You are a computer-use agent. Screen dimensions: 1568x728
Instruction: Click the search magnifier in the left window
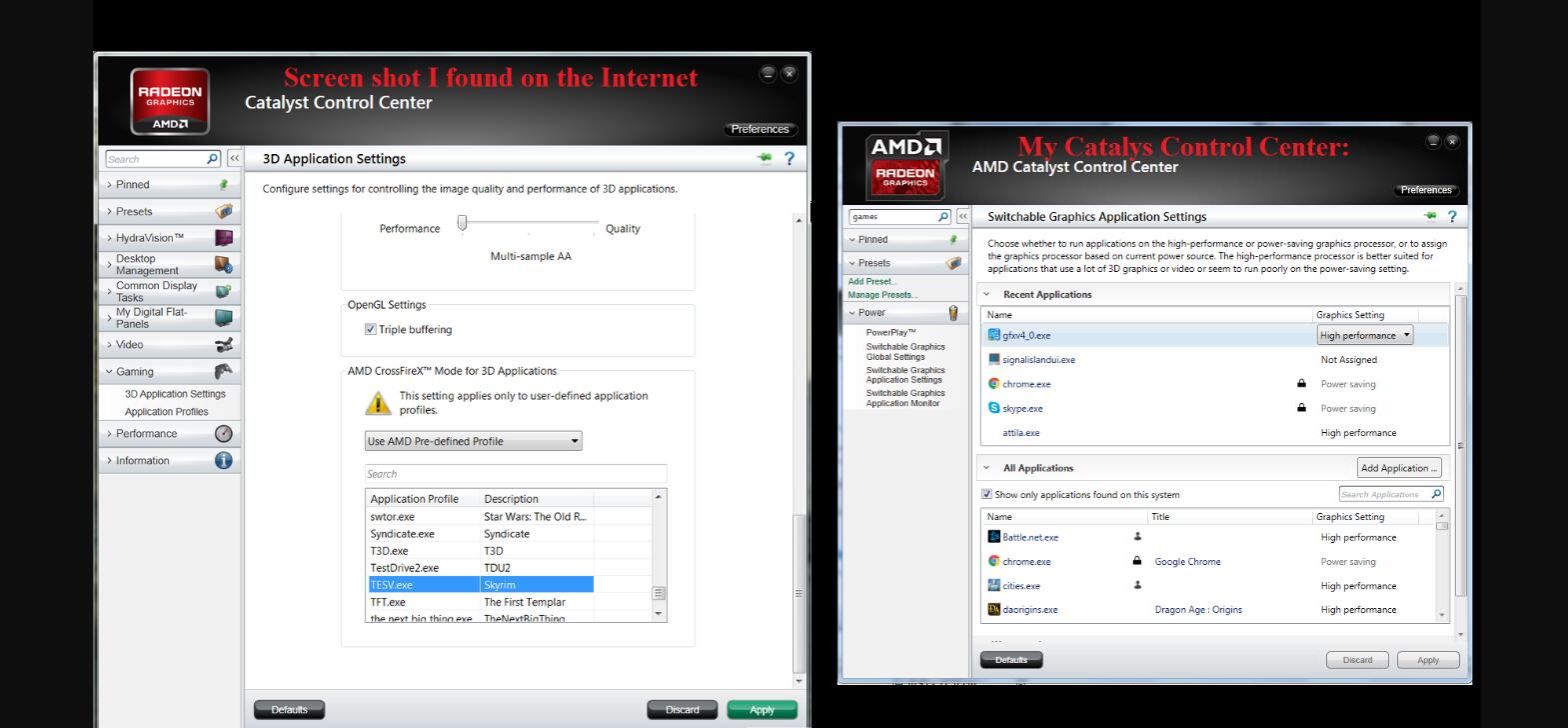coord(212,158)
